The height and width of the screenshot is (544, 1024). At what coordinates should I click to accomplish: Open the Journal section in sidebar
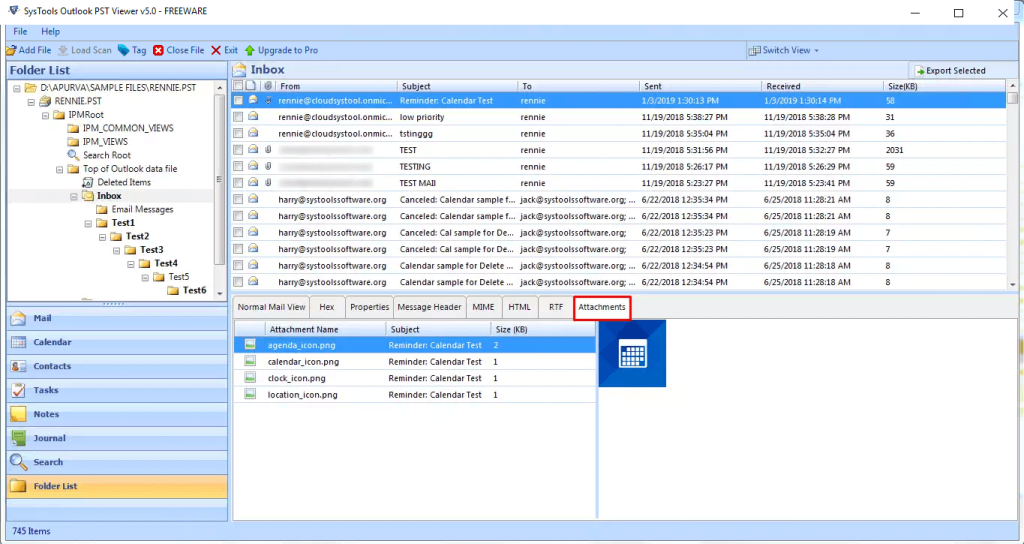[118, 438]
